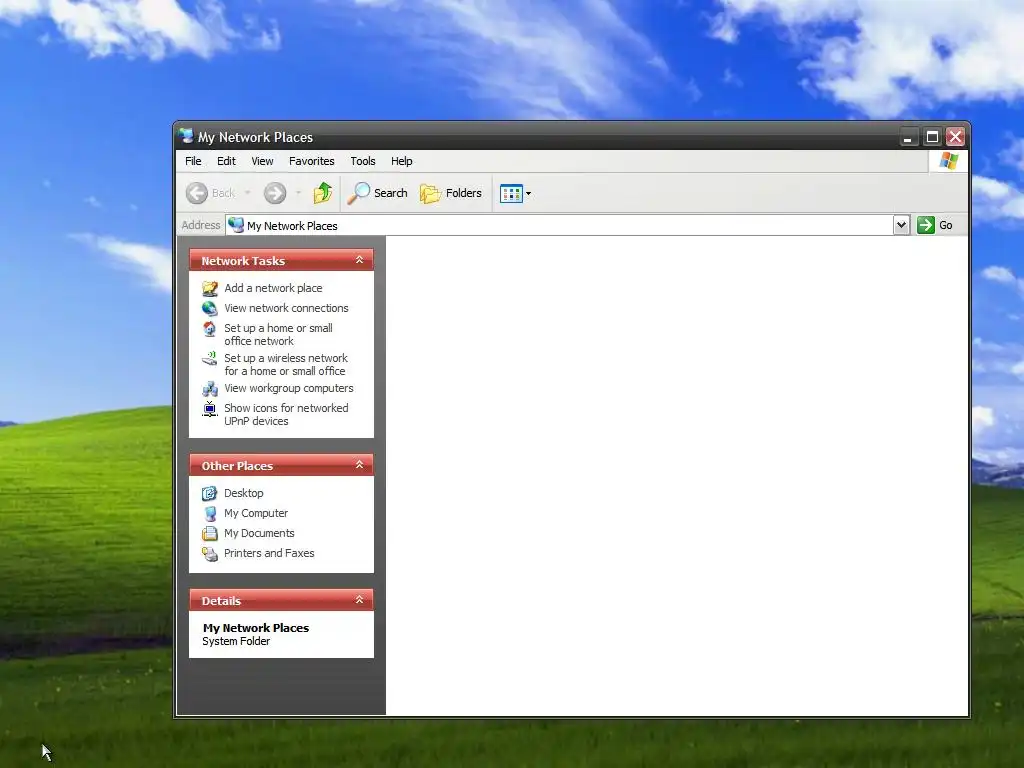The image size is (1024, 768).
Task: Toggle the Folders pane
Action: tap(451, 193)
